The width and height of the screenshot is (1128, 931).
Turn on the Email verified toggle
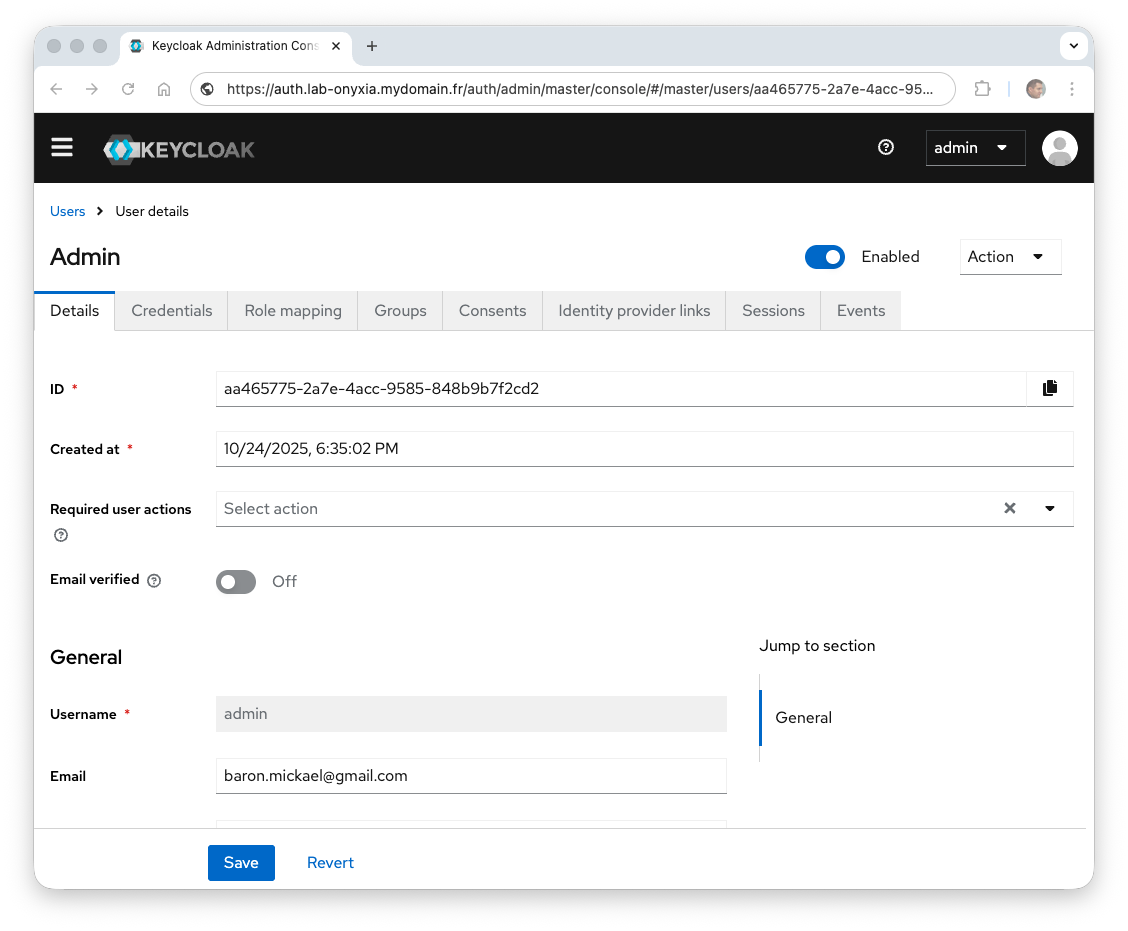(x=236, y=581)
